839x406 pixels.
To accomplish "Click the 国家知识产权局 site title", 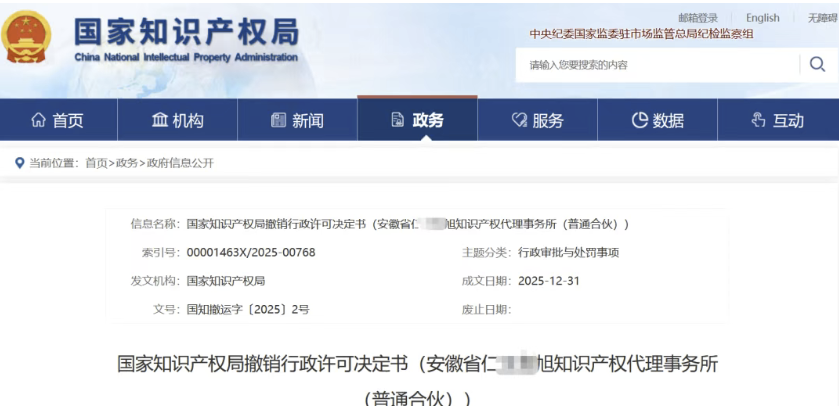I will [x=186, y=32].
